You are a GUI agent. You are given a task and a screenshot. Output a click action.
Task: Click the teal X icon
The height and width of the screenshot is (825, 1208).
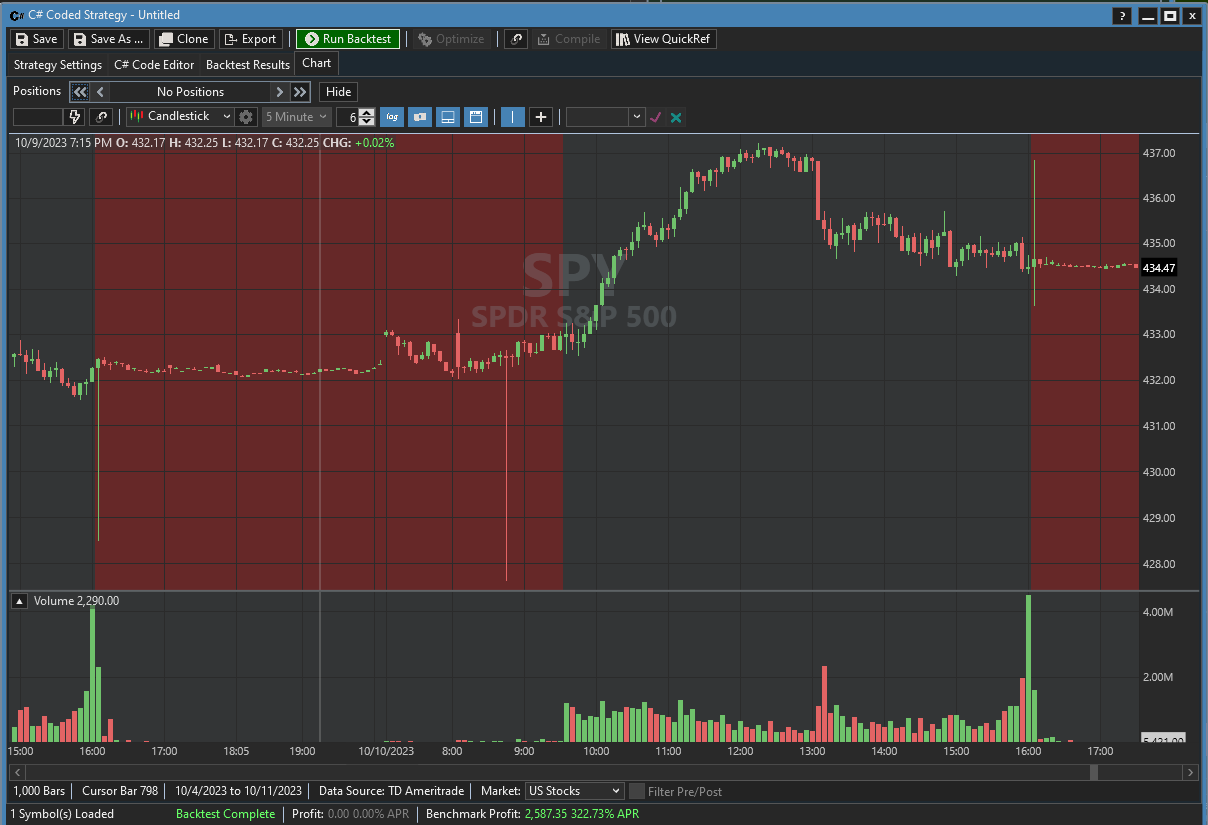coord(677,117)
